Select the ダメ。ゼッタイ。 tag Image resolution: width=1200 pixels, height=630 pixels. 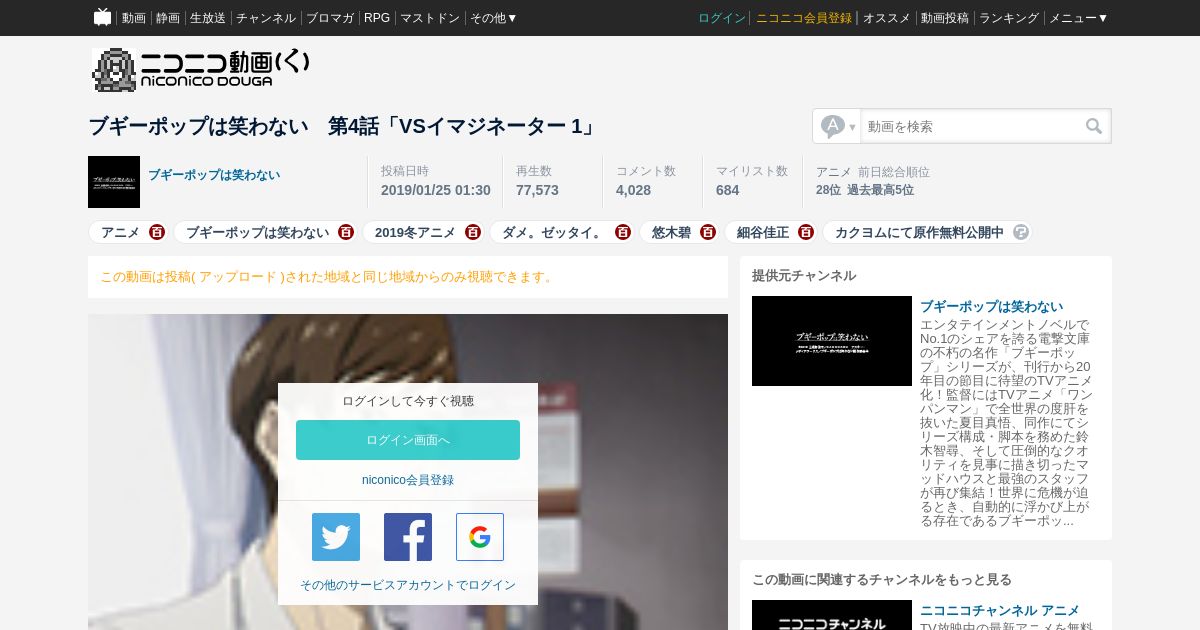coord(553,232)
